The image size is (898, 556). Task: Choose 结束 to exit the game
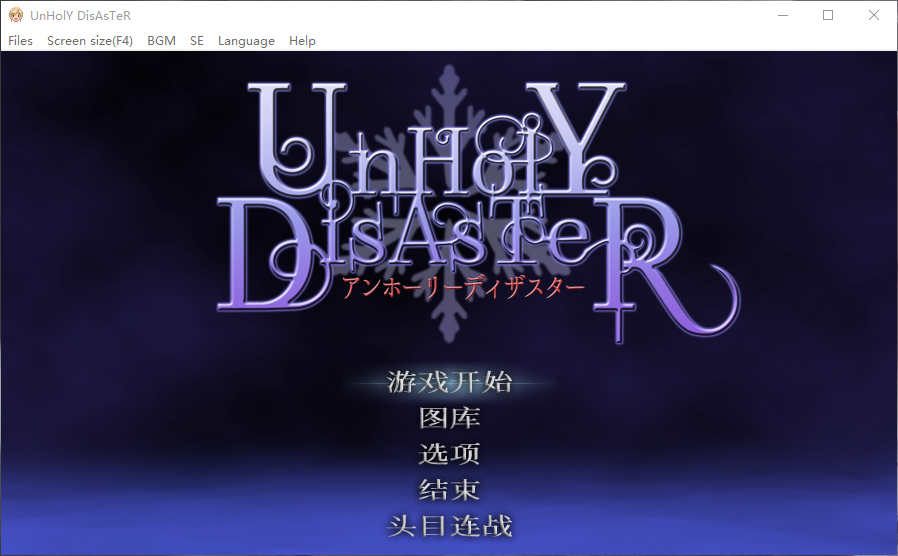(x=449, y=490)
